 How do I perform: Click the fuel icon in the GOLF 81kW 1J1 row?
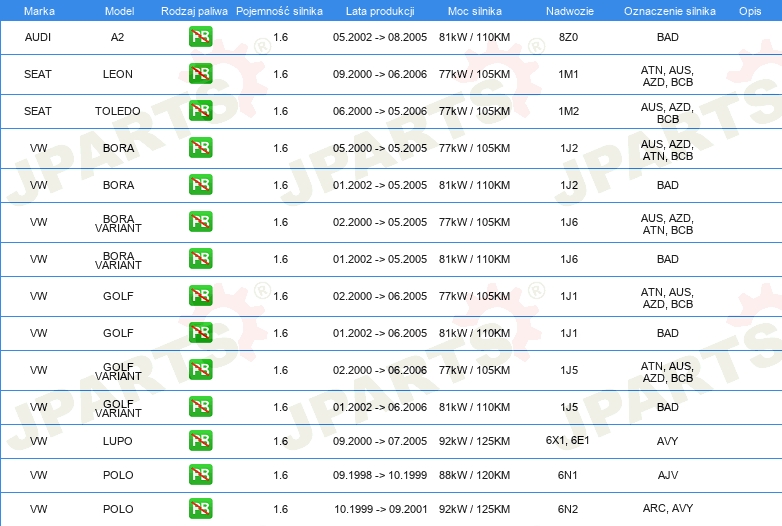pos(200,333)
